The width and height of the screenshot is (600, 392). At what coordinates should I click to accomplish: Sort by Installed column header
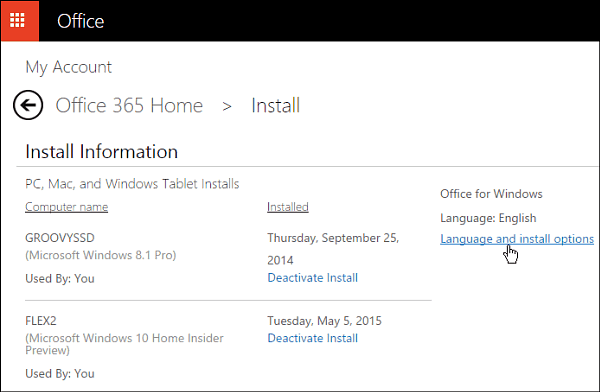(x=288, y=207)
